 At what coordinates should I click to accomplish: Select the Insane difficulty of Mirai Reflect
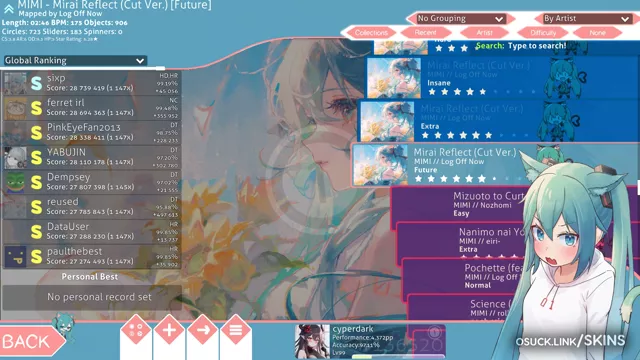[502, 78]
